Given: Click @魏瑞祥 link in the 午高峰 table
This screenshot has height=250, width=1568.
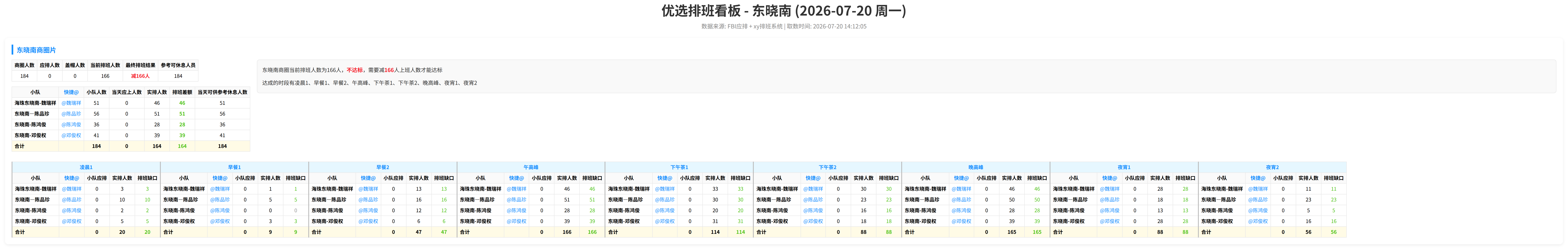Looking at the screenshot, I should (517, 189).
